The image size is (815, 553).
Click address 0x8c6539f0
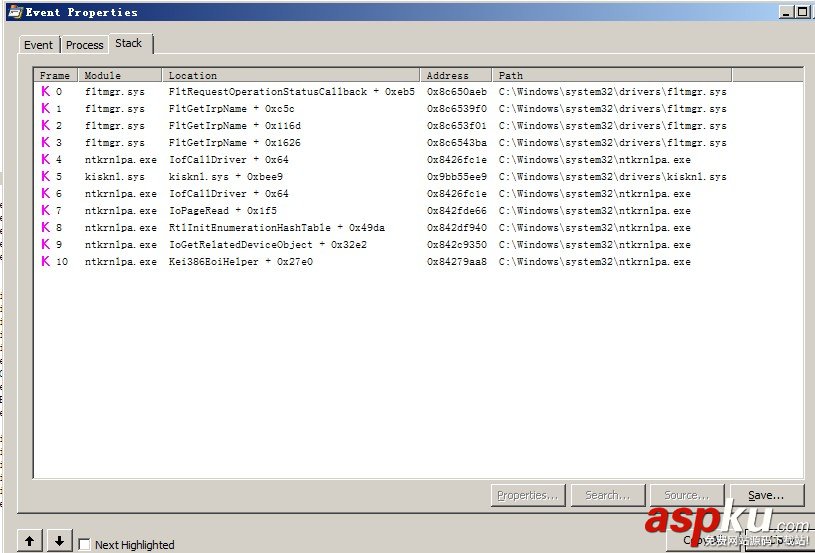click(457, 109)
